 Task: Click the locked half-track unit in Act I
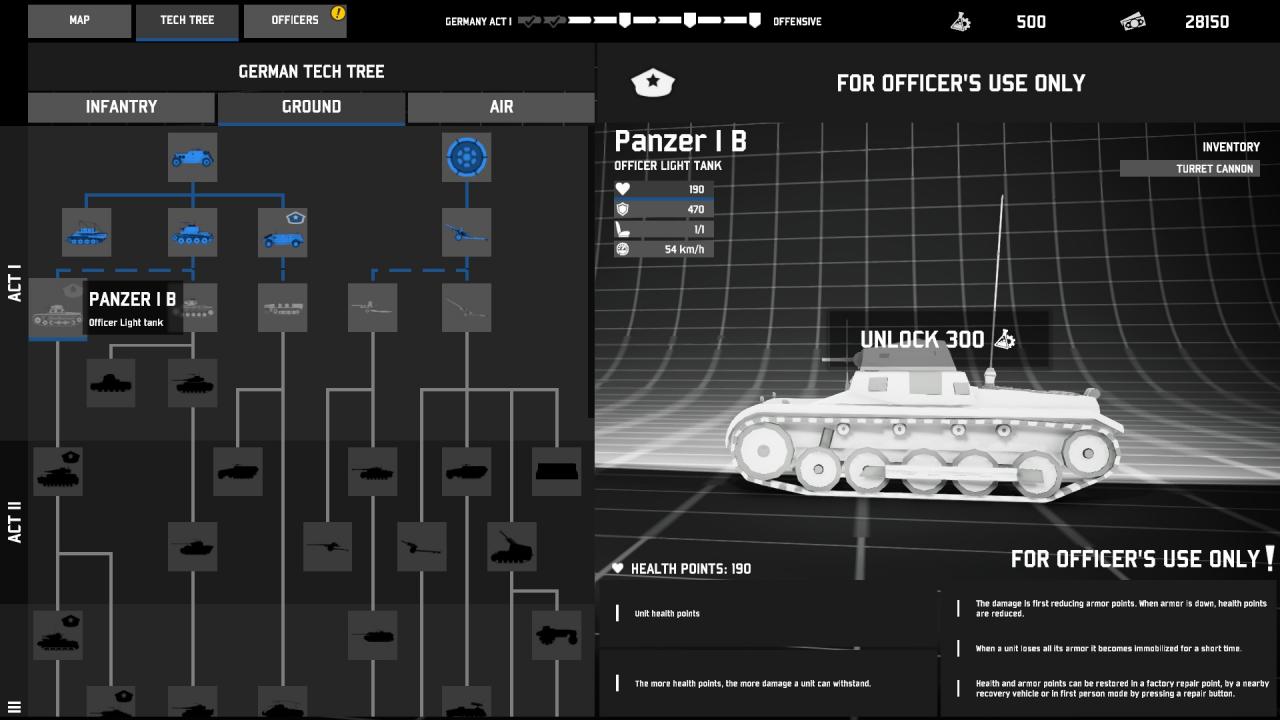tap(282, 308)
